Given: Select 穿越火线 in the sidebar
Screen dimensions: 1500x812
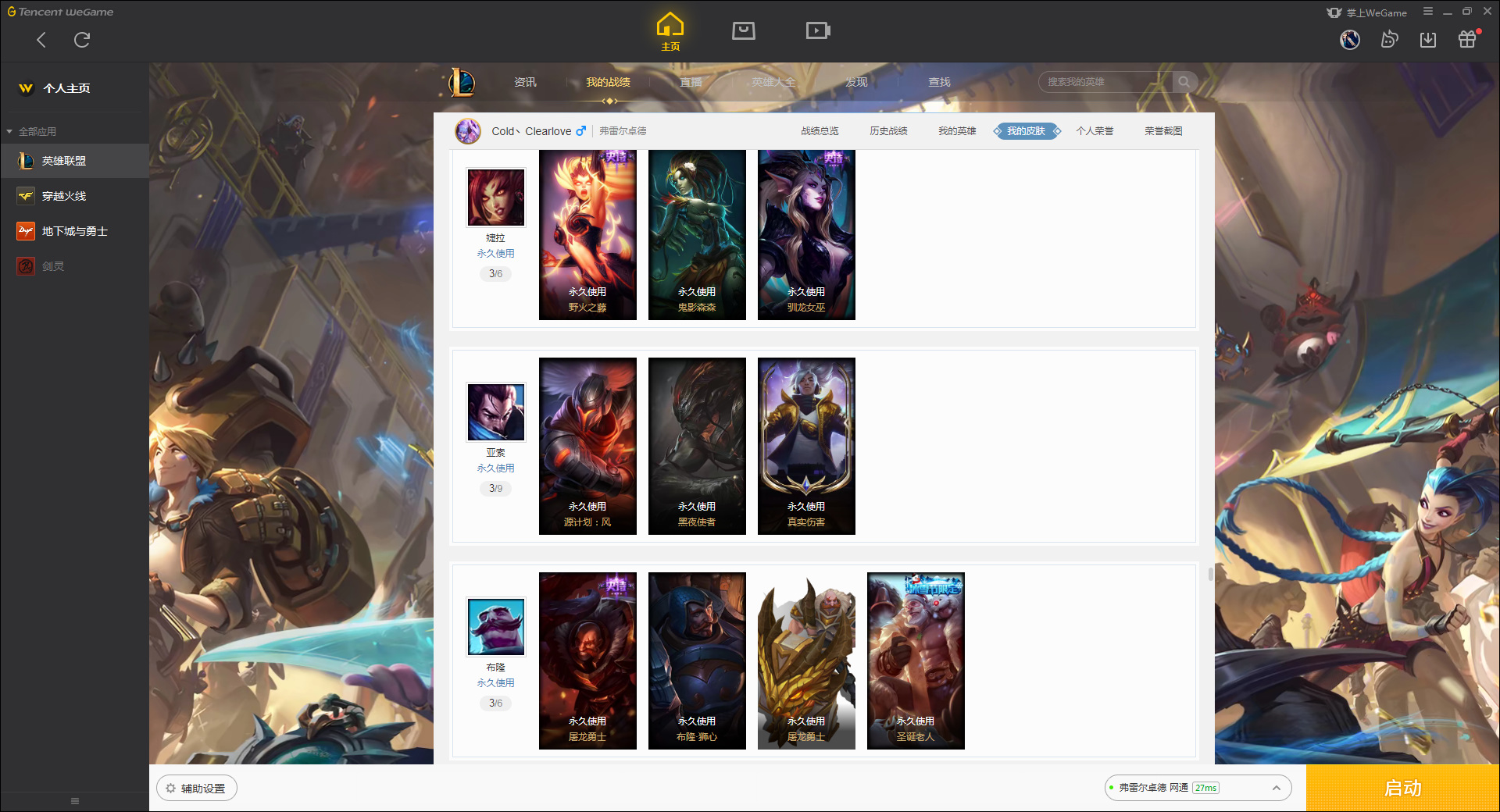Looking at the screenshot, I should [74, 196].
